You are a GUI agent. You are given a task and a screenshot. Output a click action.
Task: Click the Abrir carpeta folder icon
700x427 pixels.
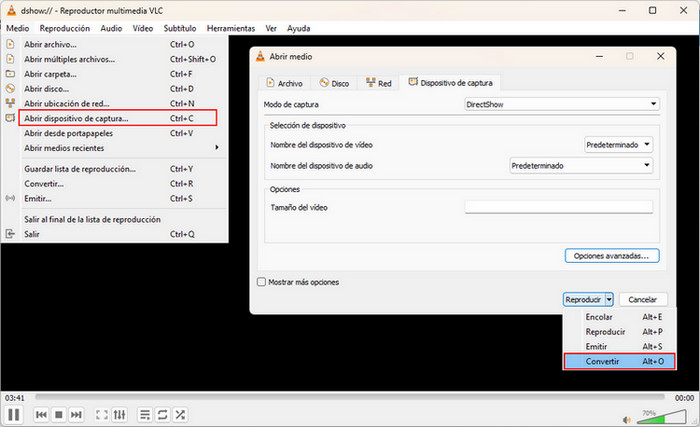click(10, 74)
